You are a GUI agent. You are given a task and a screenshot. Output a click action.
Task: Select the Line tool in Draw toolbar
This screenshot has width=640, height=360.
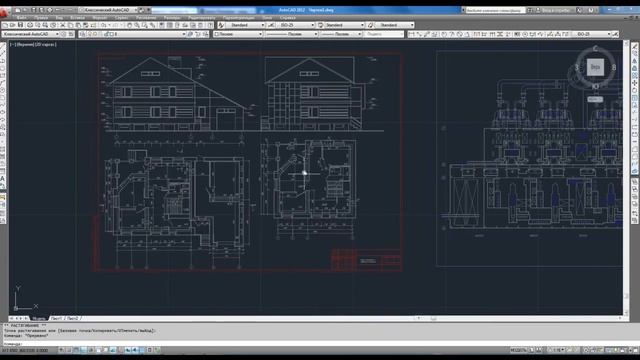tap(3, 46)
